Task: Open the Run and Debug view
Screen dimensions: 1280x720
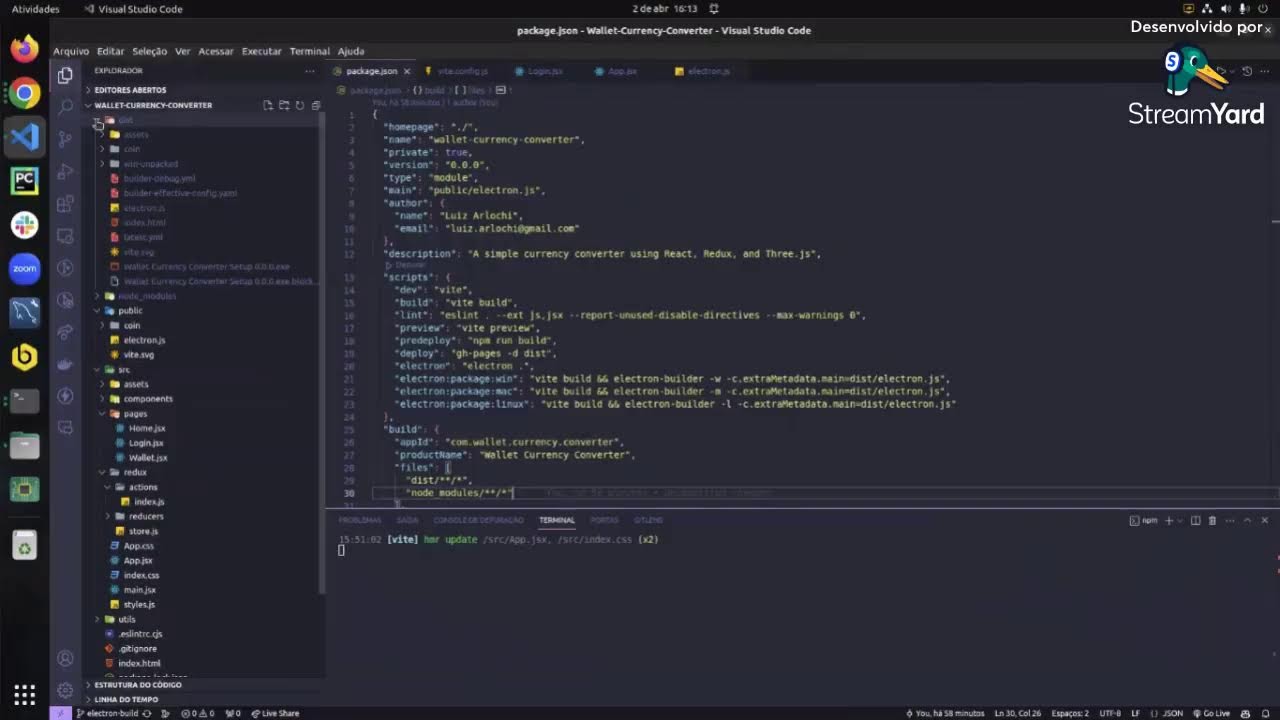Action: tap(65, 171)
